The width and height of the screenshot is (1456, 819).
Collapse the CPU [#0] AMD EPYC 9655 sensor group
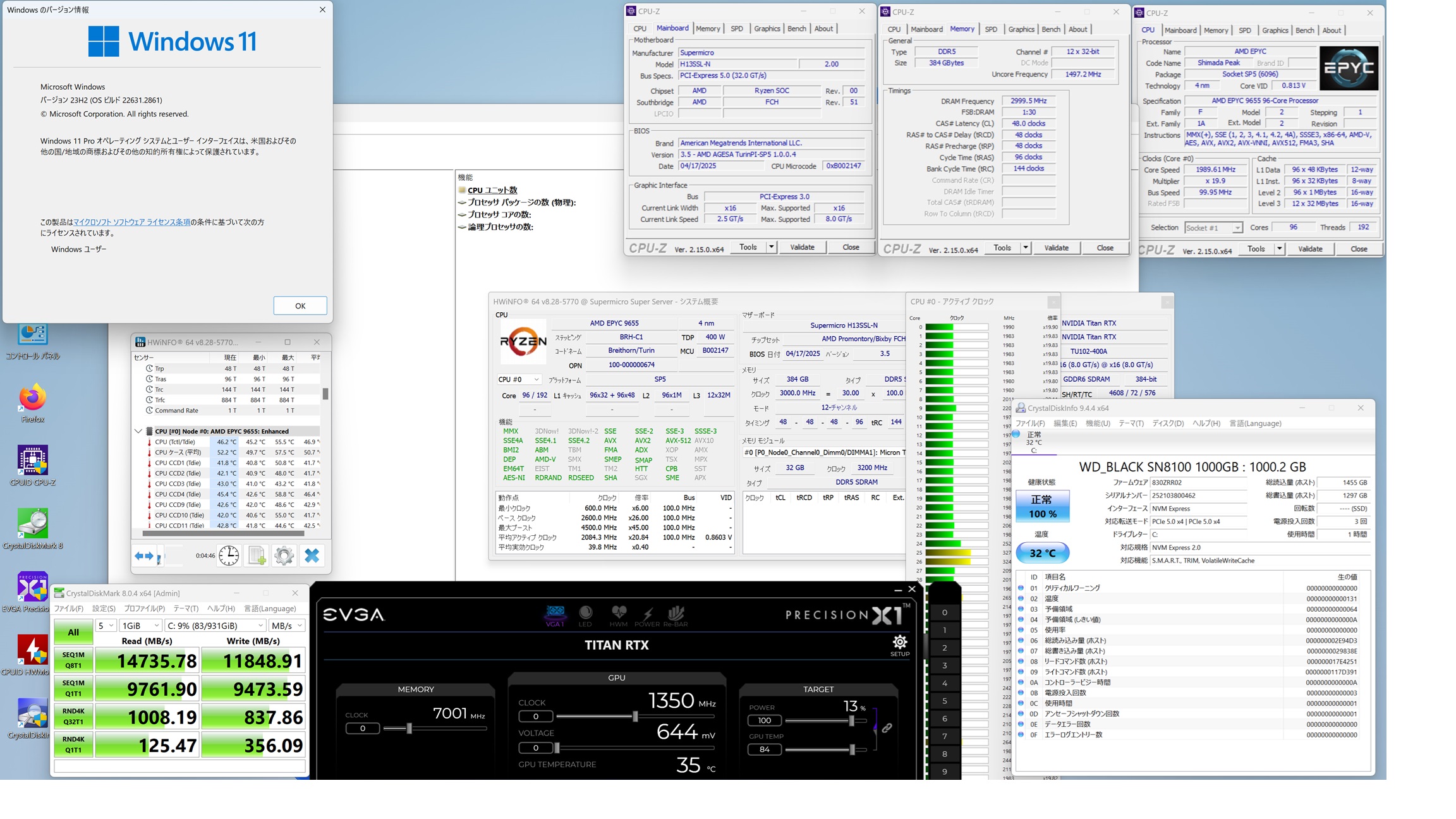138,431
